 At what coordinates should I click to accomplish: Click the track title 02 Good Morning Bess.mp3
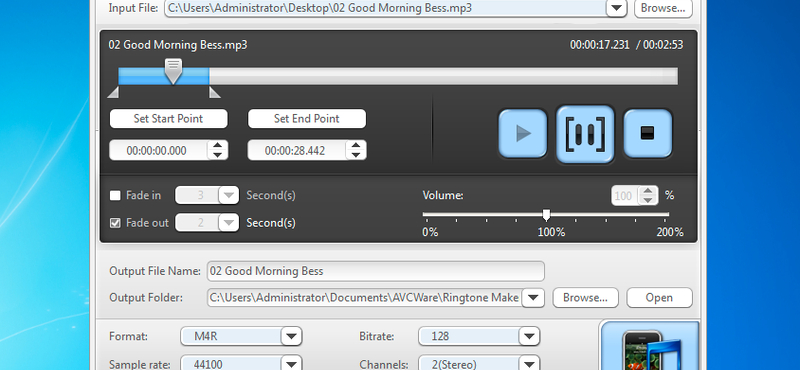178,45
